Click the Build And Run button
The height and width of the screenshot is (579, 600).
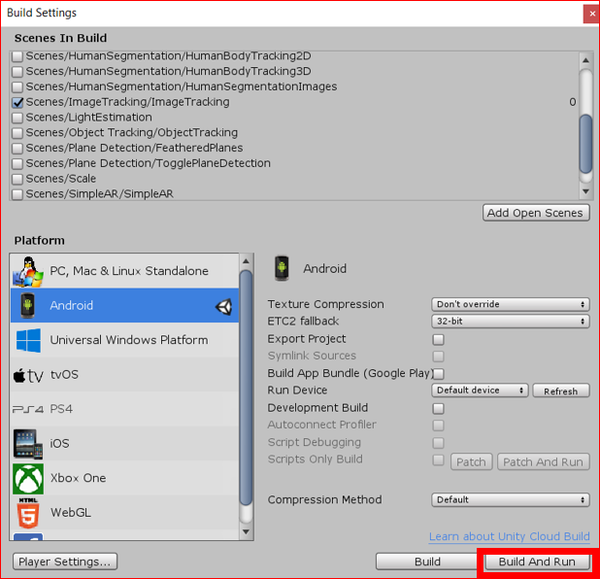[537, 562]
